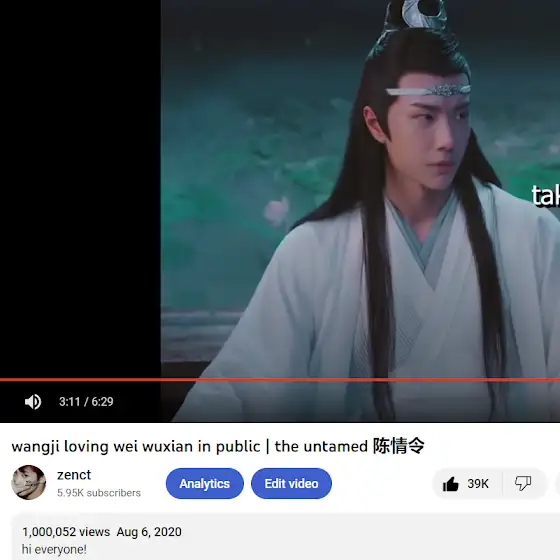The height and width of the screenshot is (560, 560).
Task: Like the video with the thumbs-up icon
Action: (451, 484)
